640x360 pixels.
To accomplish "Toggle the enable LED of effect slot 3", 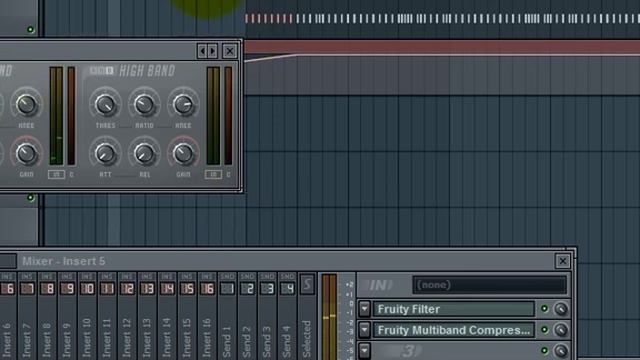I will [x=544, y=350].
